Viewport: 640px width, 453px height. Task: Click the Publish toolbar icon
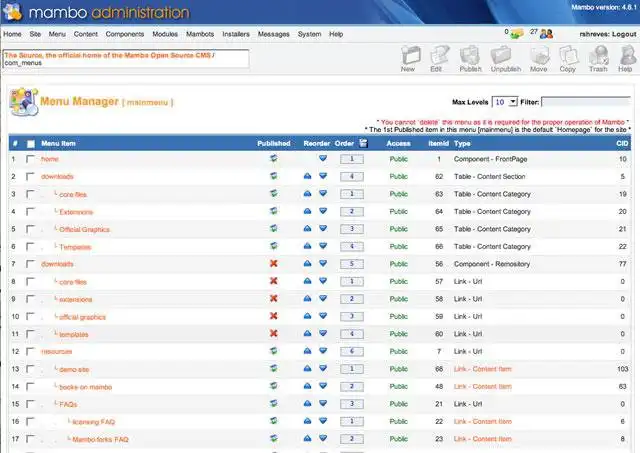[470, 58]
